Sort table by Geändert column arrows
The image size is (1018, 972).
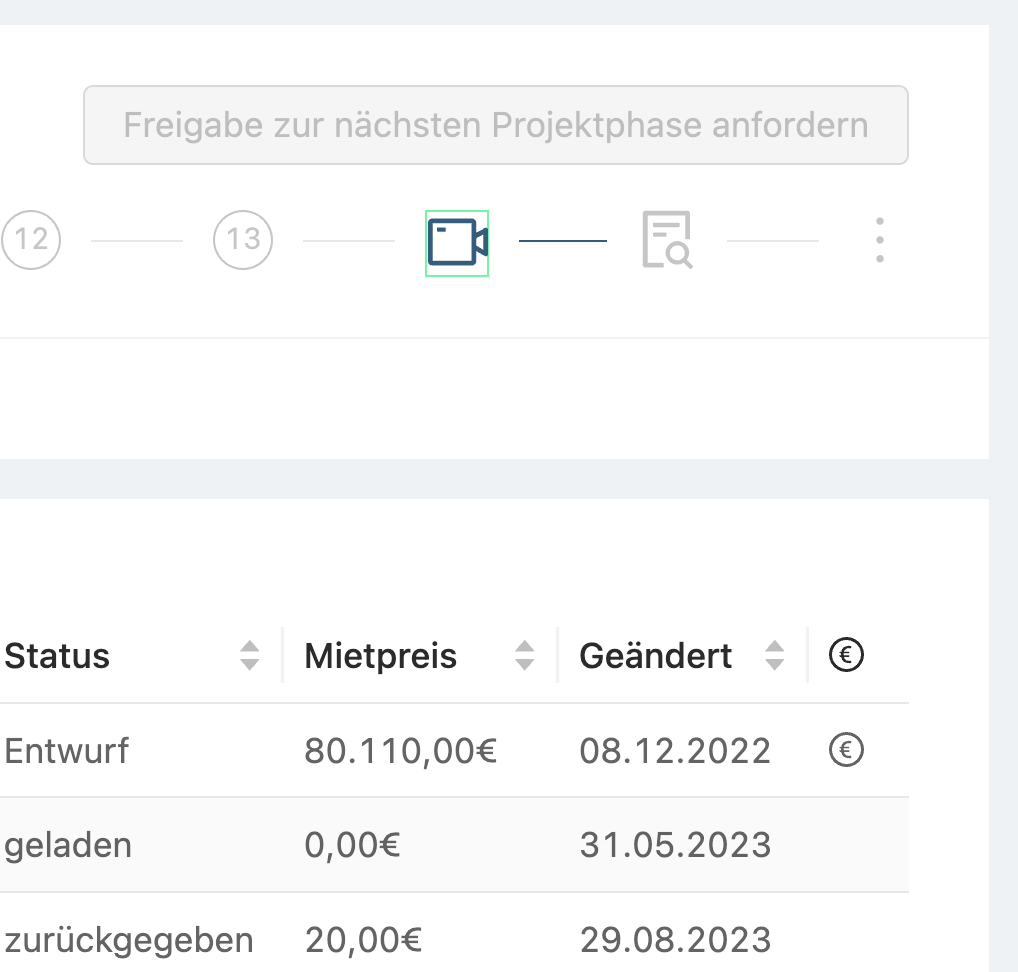[774, 656]
